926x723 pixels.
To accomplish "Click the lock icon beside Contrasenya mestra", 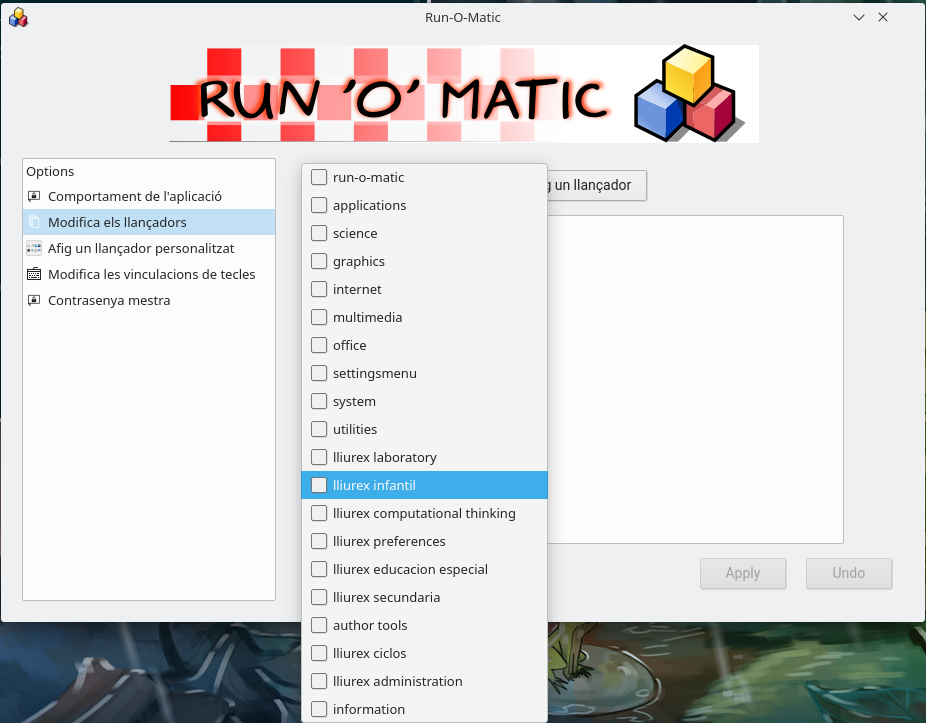I will point(34,300).
